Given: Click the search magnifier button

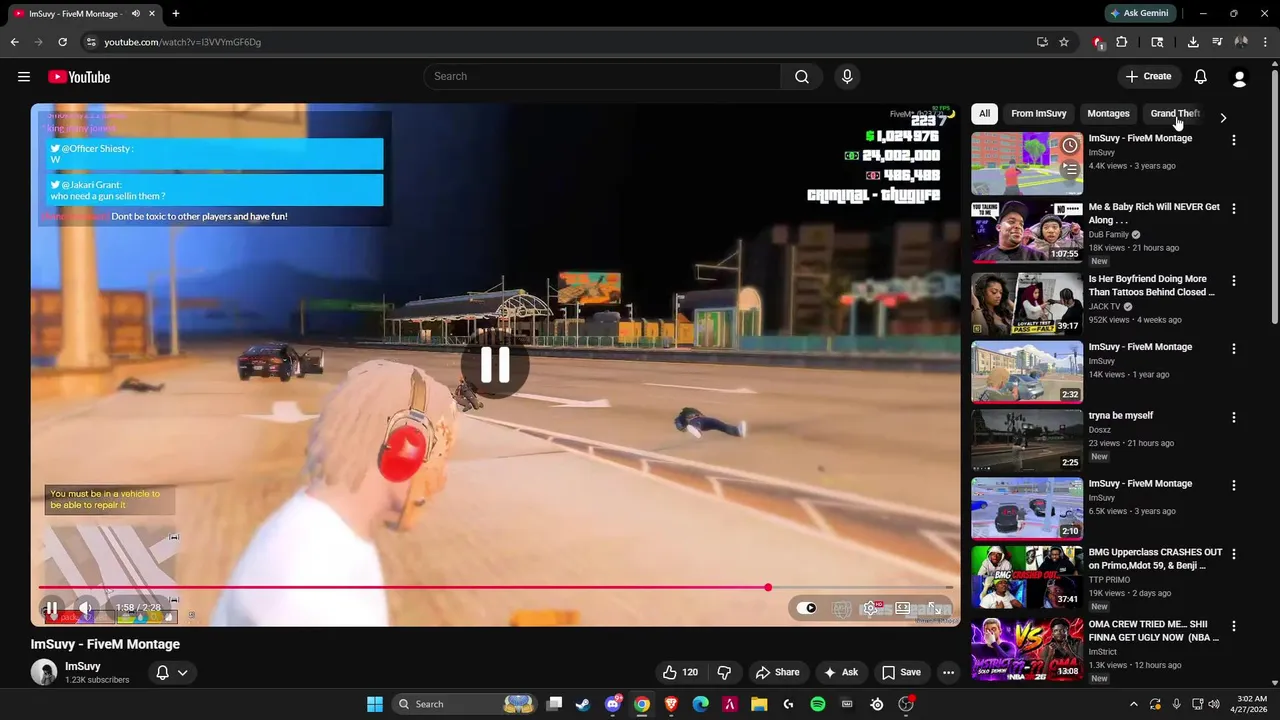Looking at the screenshot, I should coord(802,77).
